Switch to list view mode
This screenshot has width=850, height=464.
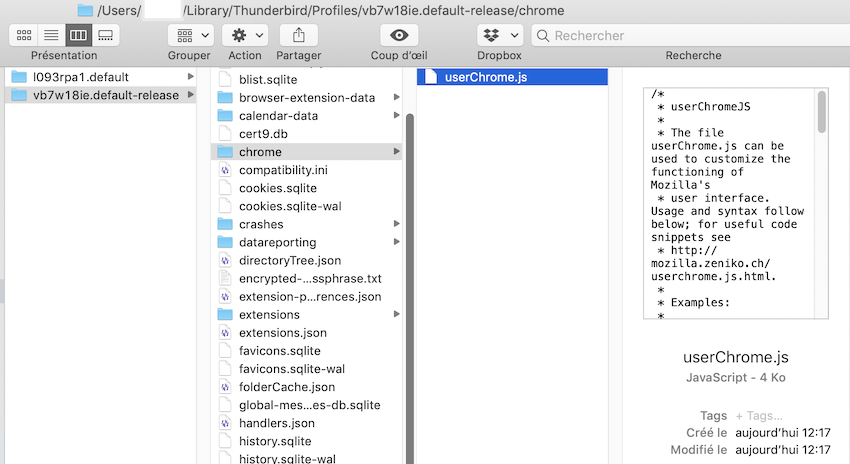pyautogui.click(x=50, y=35)
